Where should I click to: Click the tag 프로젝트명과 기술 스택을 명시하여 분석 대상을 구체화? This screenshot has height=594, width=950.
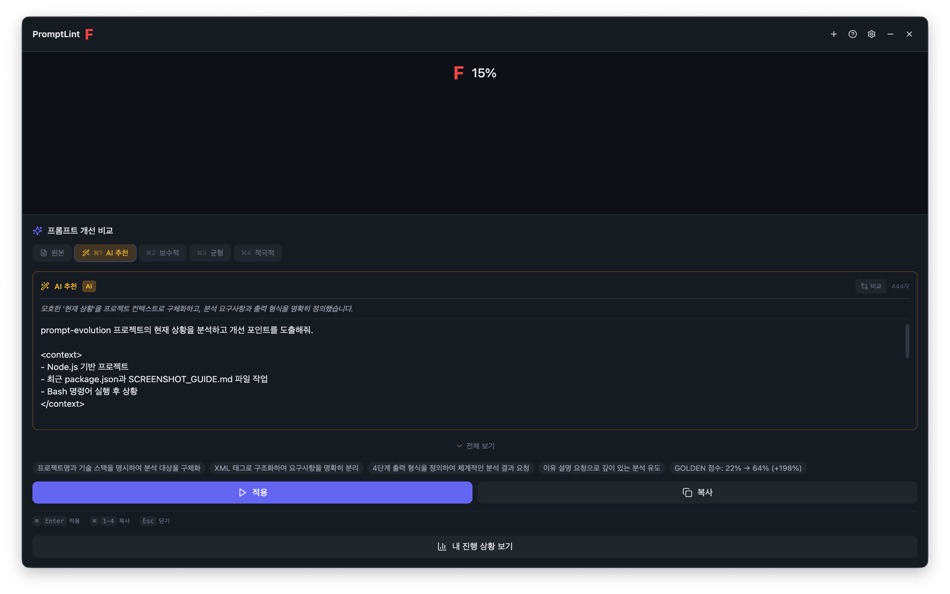pos(119,469)
